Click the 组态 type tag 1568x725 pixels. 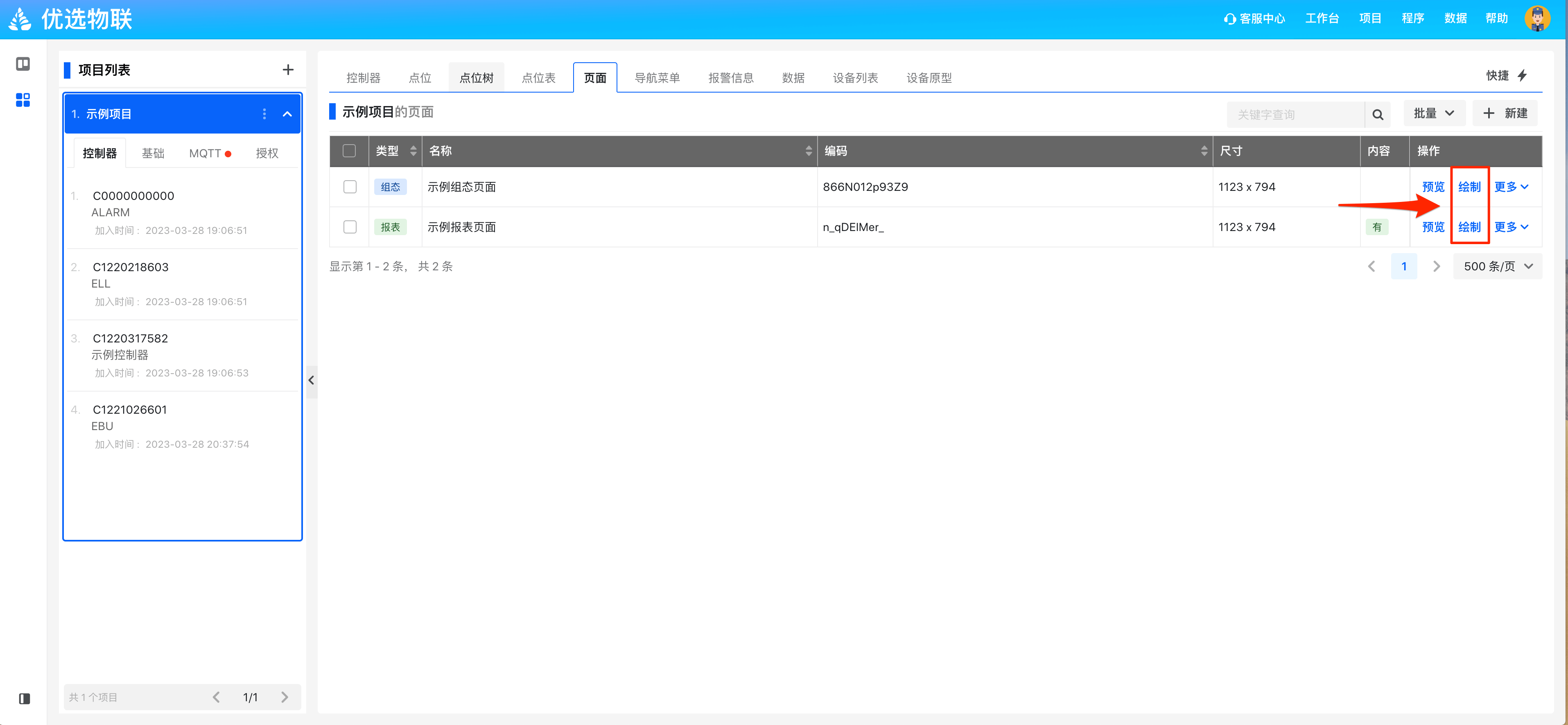[x=390, y=187]
